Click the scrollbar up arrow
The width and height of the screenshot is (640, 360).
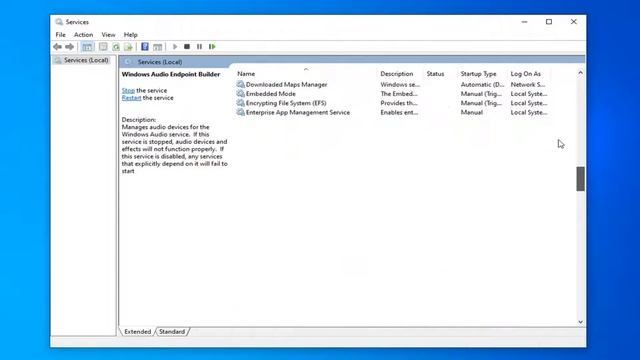580,73
